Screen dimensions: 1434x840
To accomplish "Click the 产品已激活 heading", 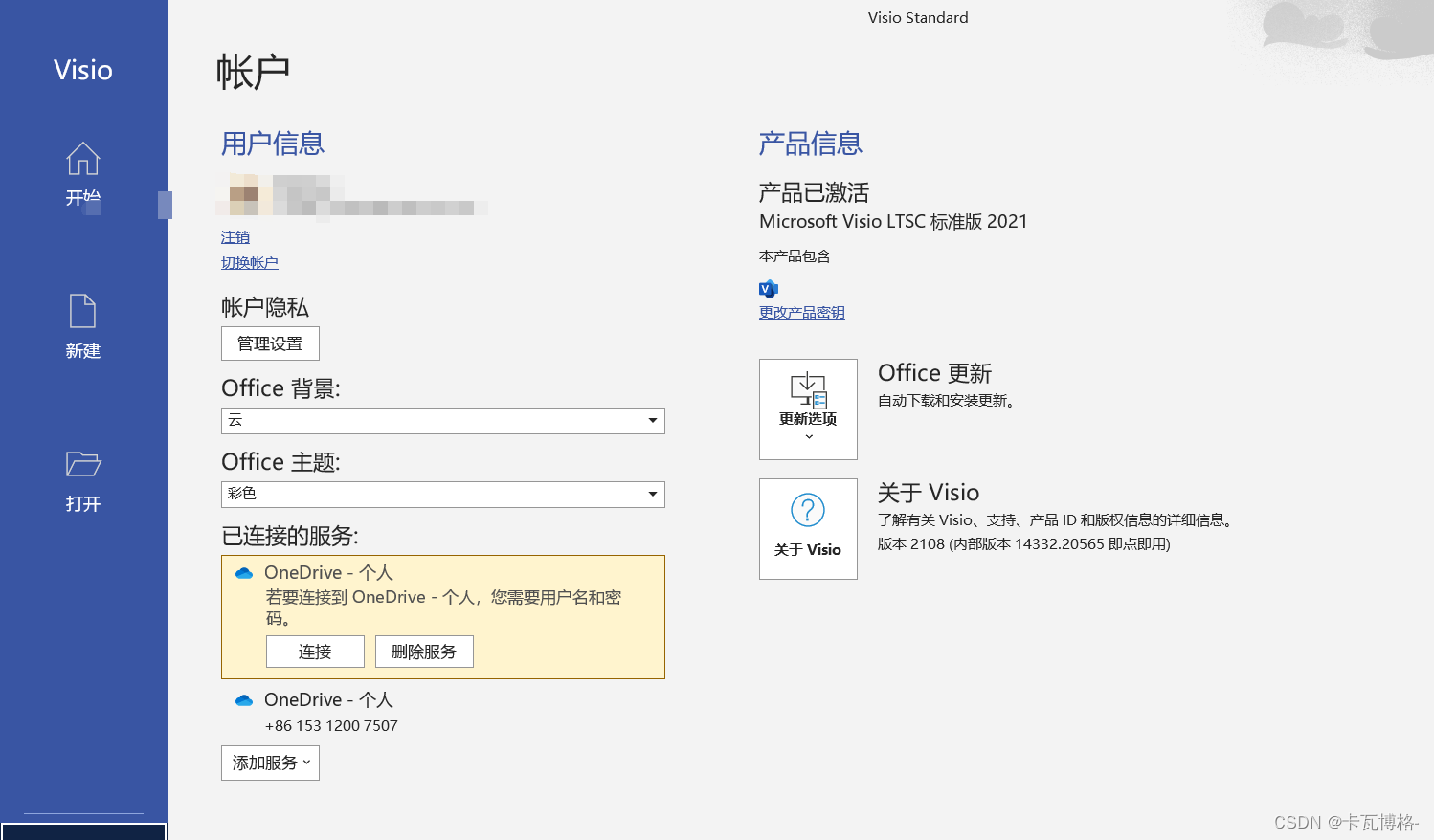I will (814, 193).
